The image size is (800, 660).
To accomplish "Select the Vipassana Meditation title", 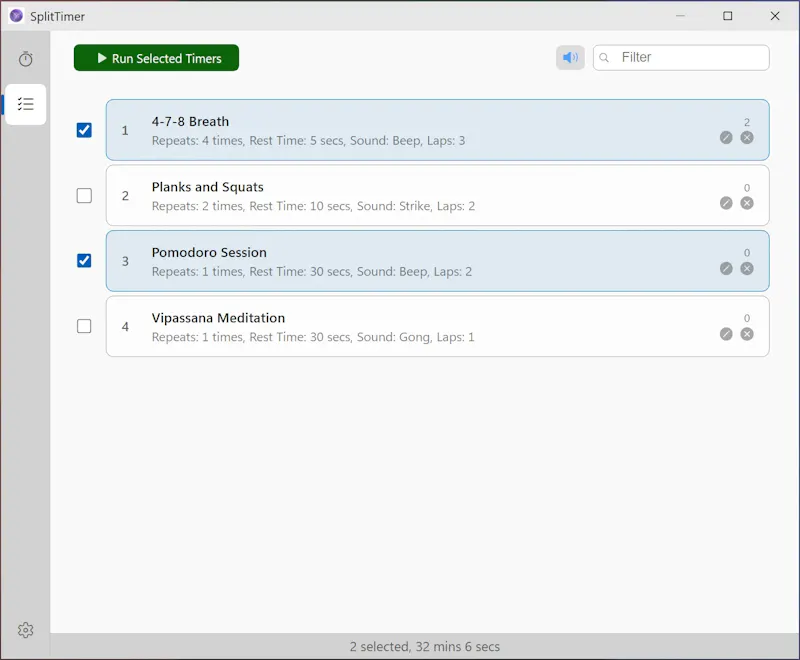I will click(x=218, y=318).
